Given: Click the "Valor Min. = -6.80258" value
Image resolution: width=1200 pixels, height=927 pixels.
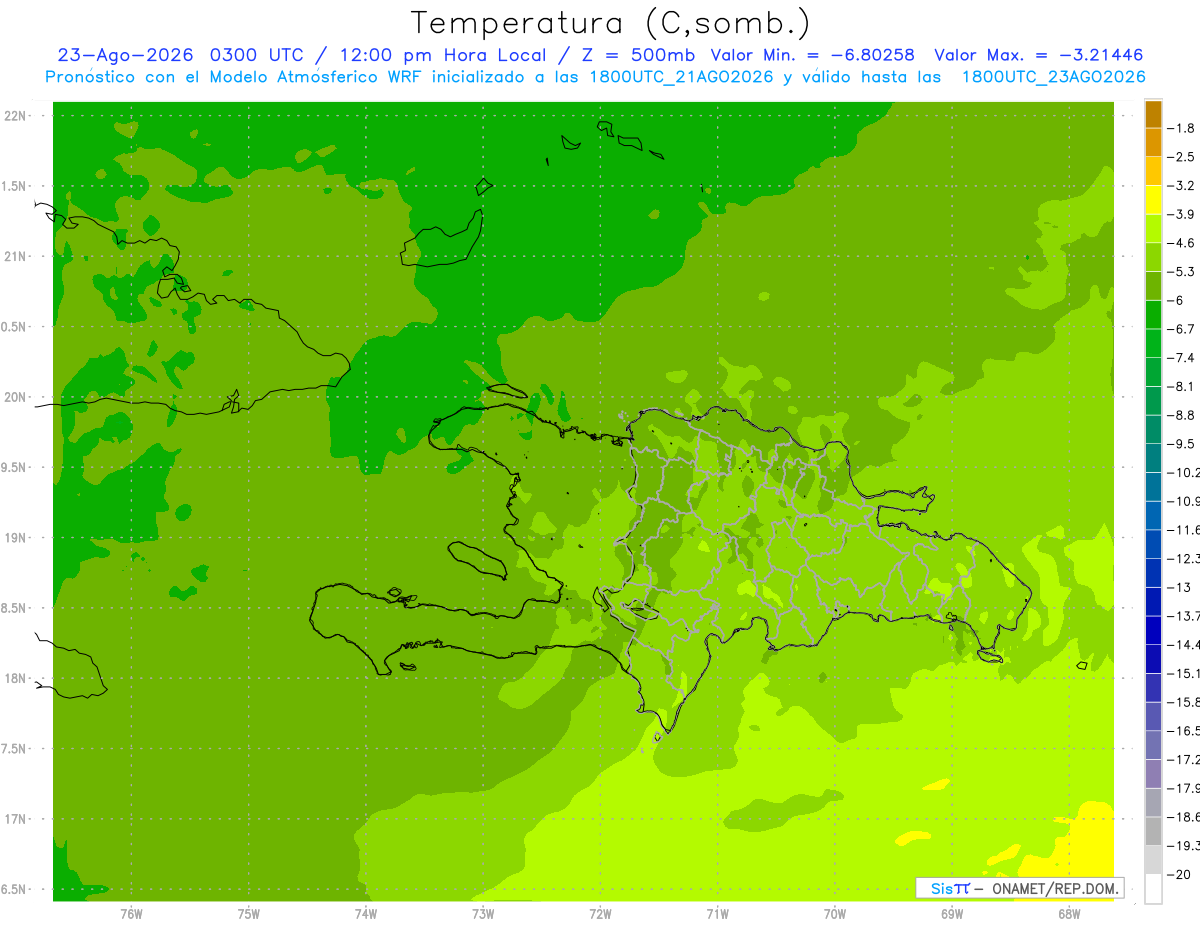Looking at the screenshot, I should point(813,55).
